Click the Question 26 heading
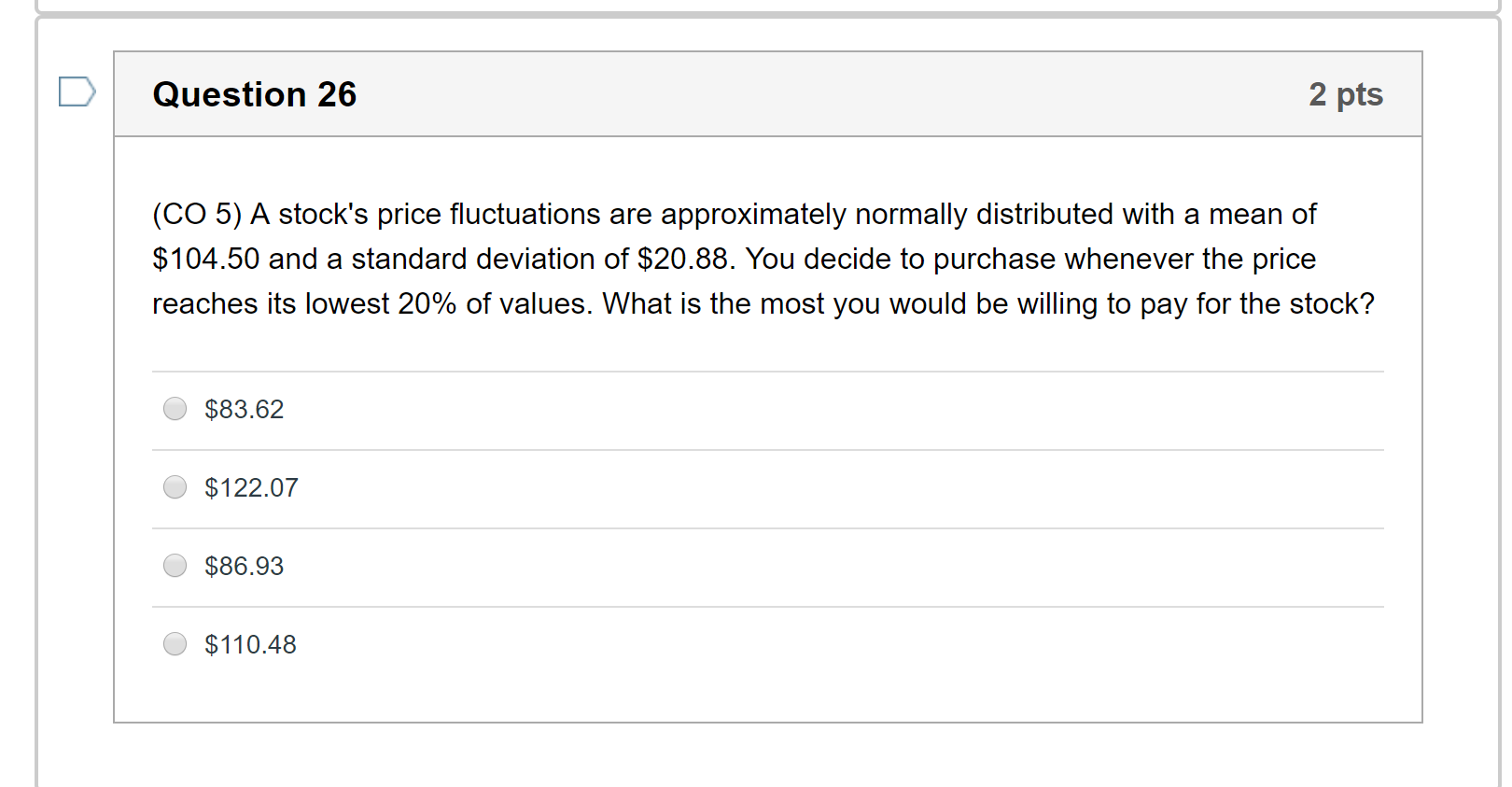Viewport: 1512px width, 787px height. pos(254,94)
